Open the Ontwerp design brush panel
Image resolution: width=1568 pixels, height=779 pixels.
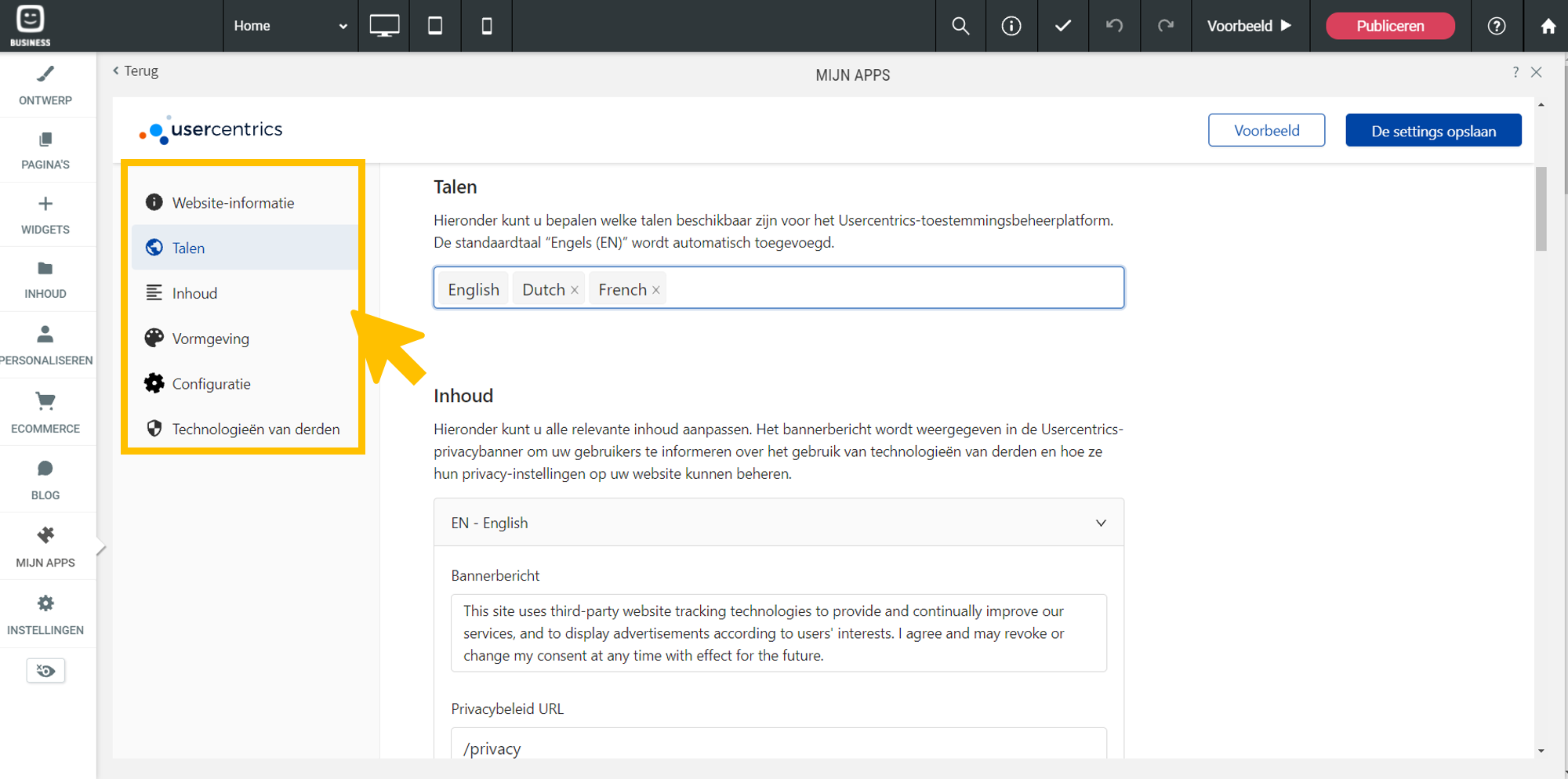pyautogui.click(x=45, y=85)
